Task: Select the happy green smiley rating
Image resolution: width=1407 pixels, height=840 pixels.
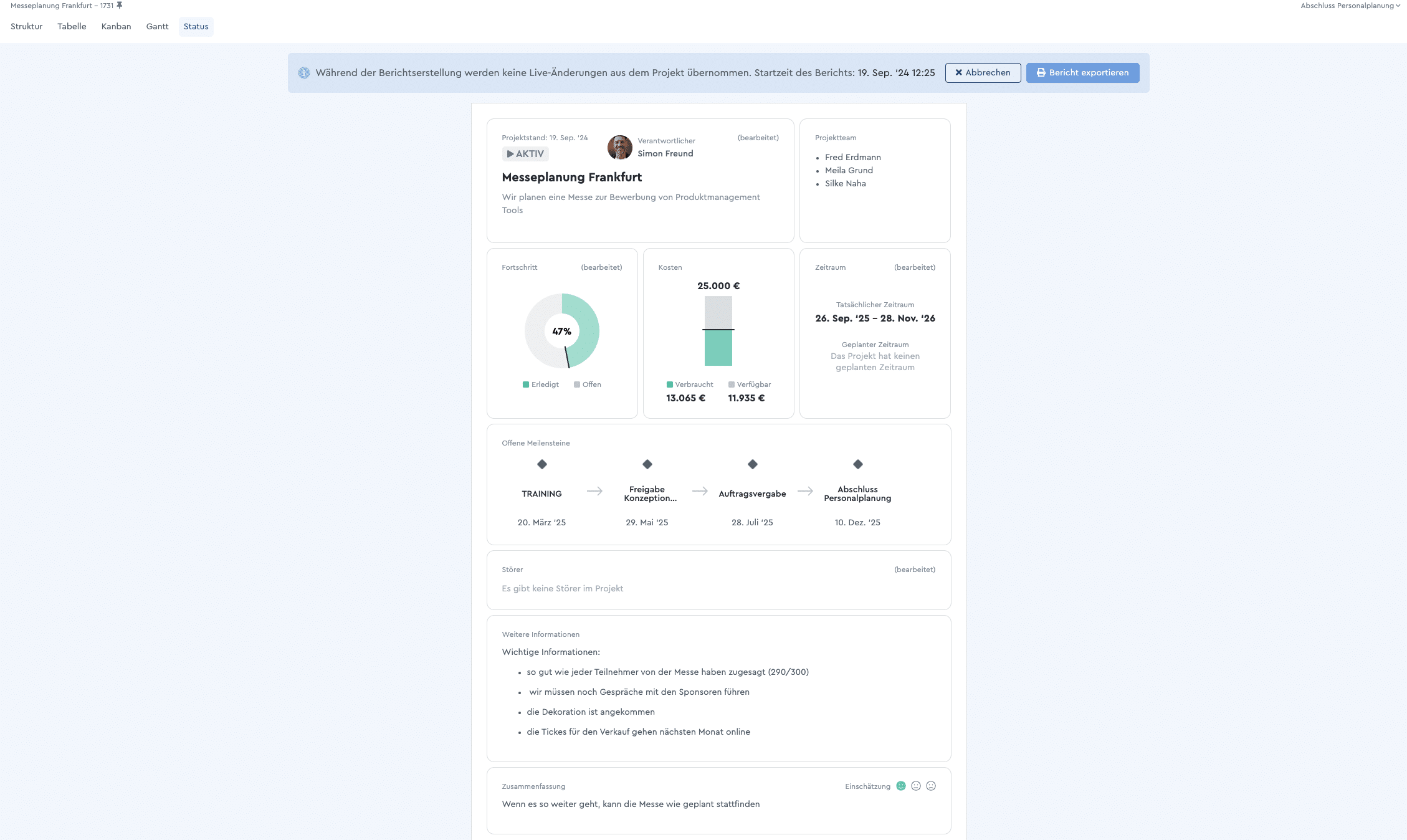Action: point(901,786)
